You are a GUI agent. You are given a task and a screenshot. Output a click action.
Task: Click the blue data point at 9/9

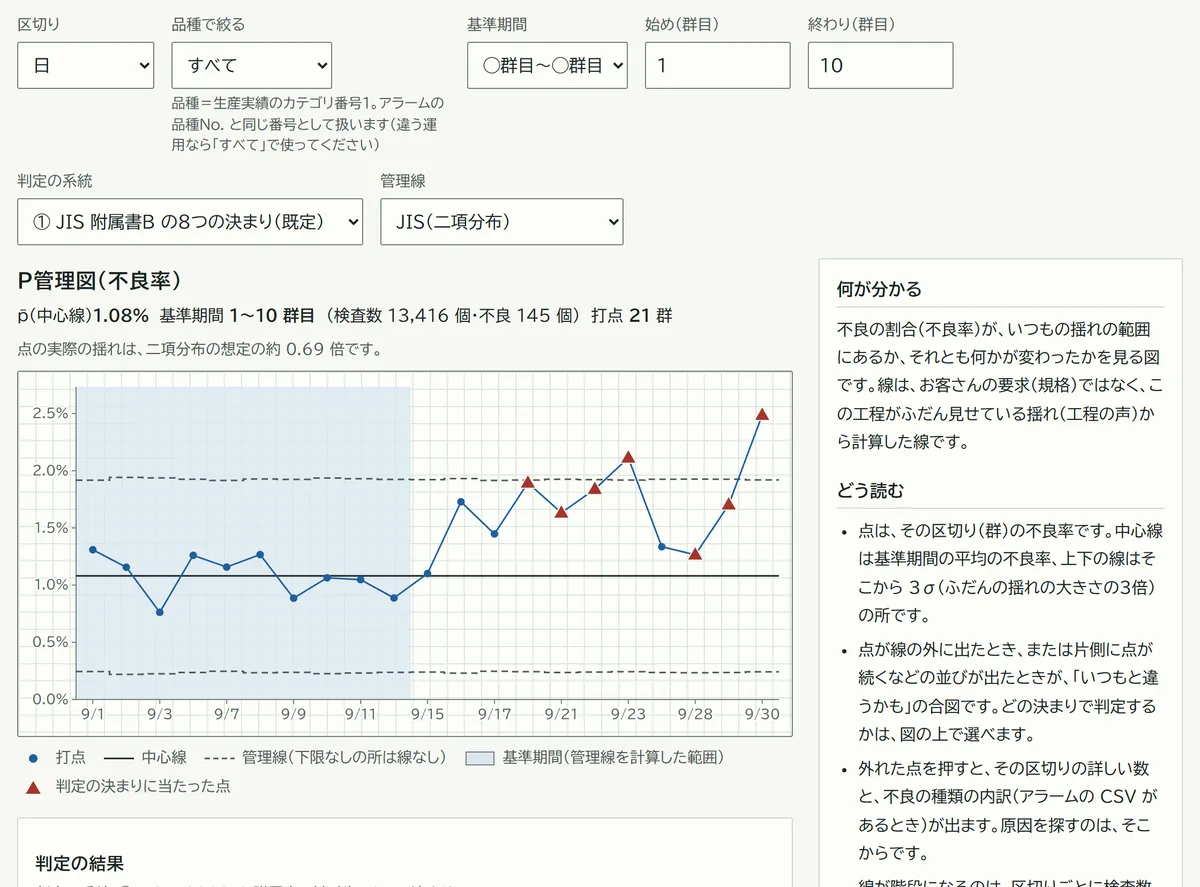(293, 598)
